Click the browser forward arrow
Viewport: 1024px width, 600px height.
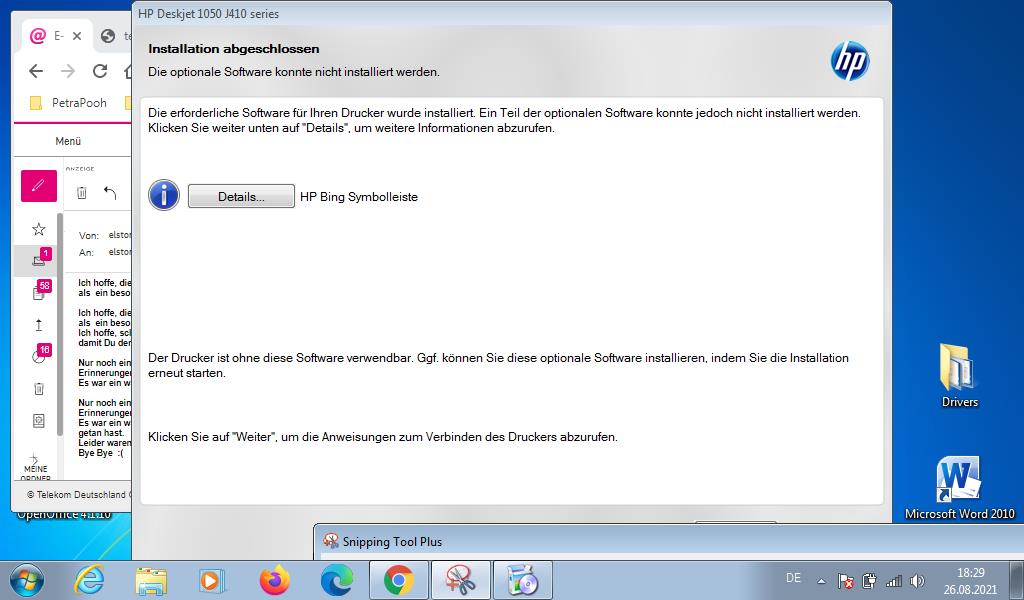point(68,71)
